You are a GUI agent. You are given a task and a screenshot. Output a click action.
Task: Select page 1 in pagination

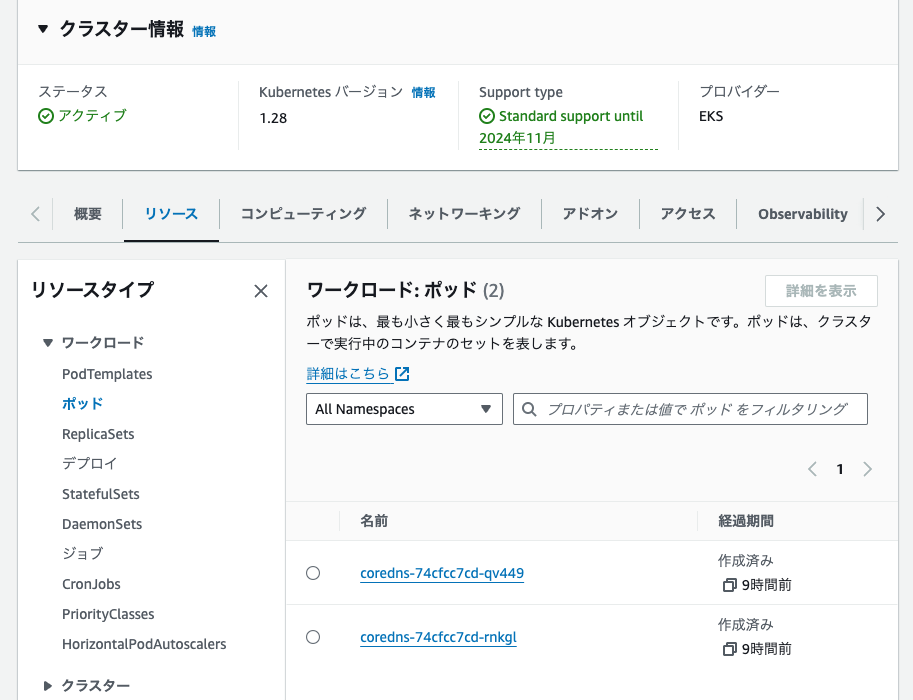coord(840,469)
